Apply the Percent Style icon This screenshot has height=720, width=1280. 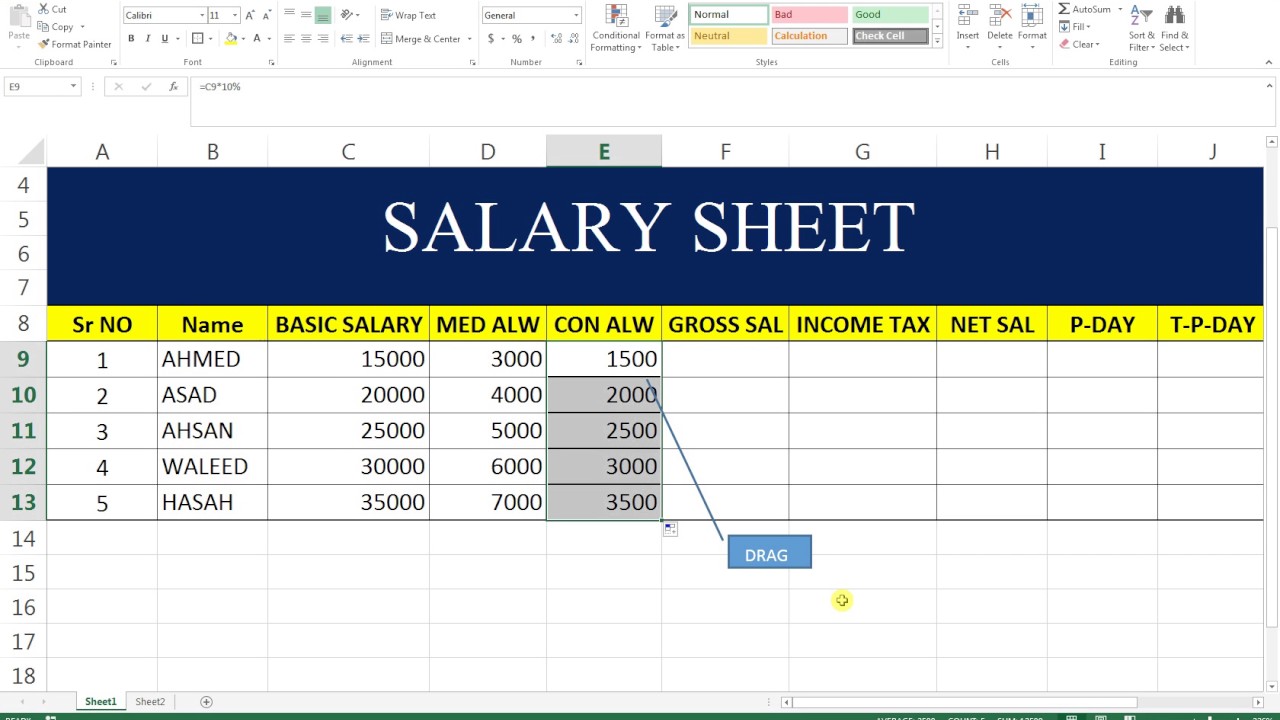pyautogui.click(x=516, y=38)
